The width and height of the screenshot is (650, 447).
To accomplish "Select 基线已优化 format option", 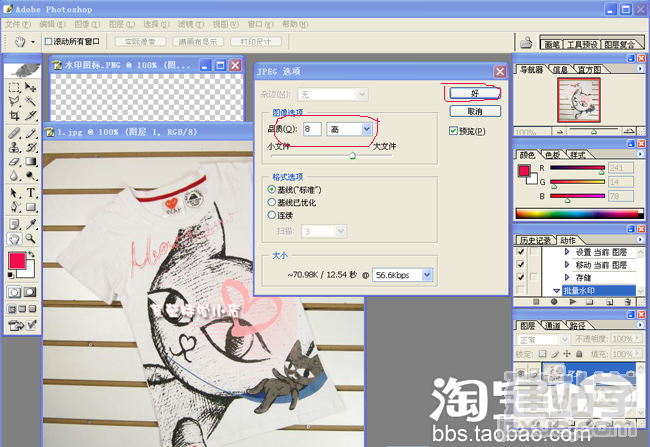I will 272,202.
